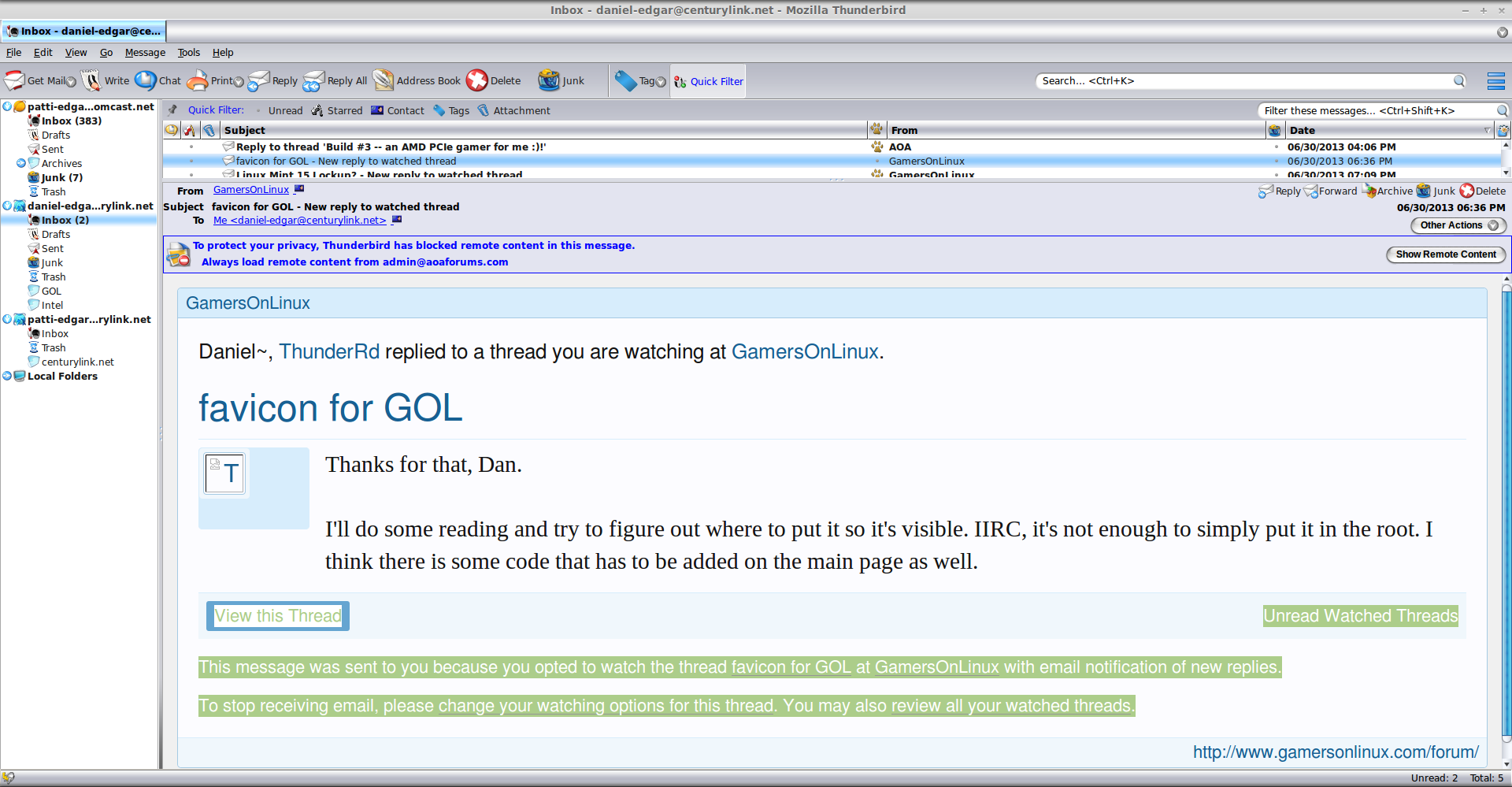Toggle the Attachment quick filter
1512x787 pixels.
(513, 110)
